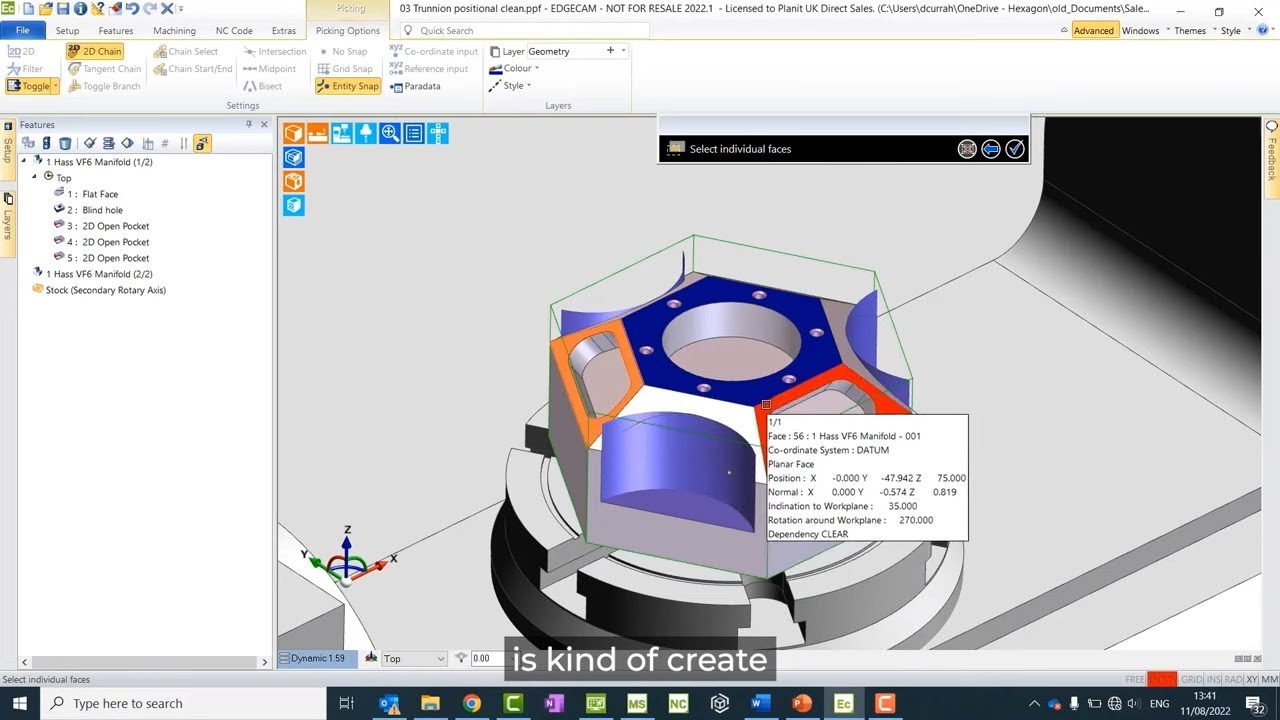The width and height of the screenshot is (1280, 720).
Task: Click the blue Information icon in title bar
Action: click(x=81, y=8)
